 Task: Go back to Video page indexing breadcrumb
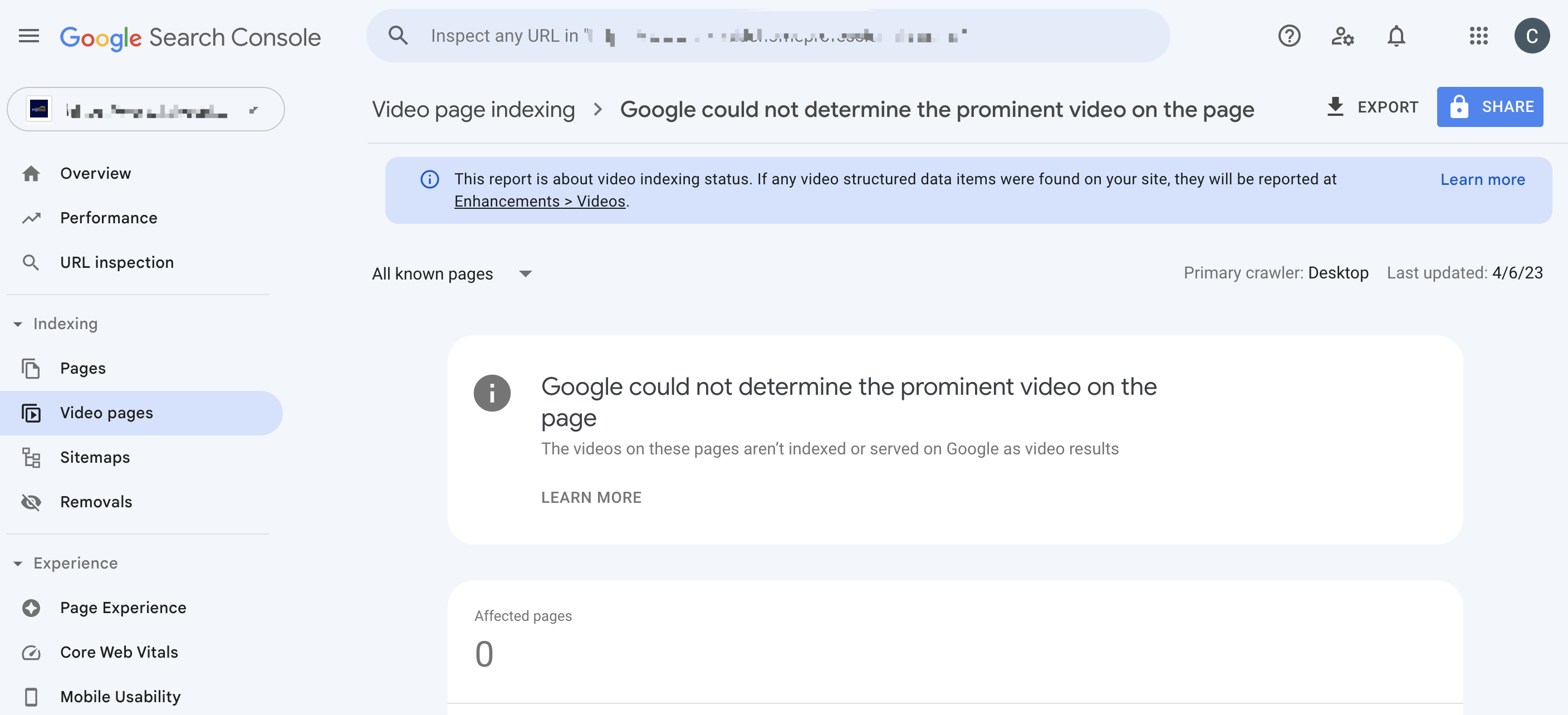pyautogui.click(x=473, y=110)
